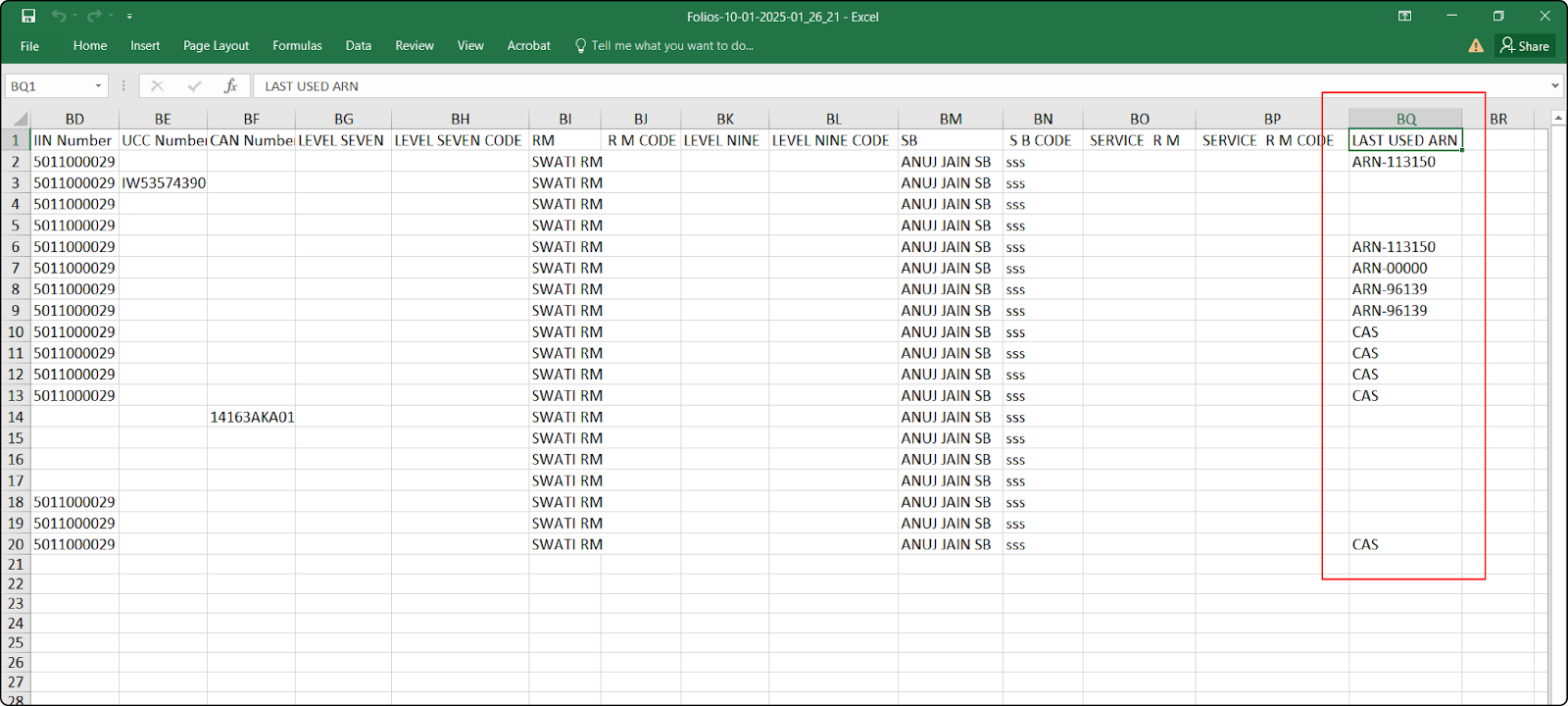Viewport: 1568px width, 706px height.
Task: Click the CAS cell in row 20
Action: pyautogui.click(x=1405, y=544)
